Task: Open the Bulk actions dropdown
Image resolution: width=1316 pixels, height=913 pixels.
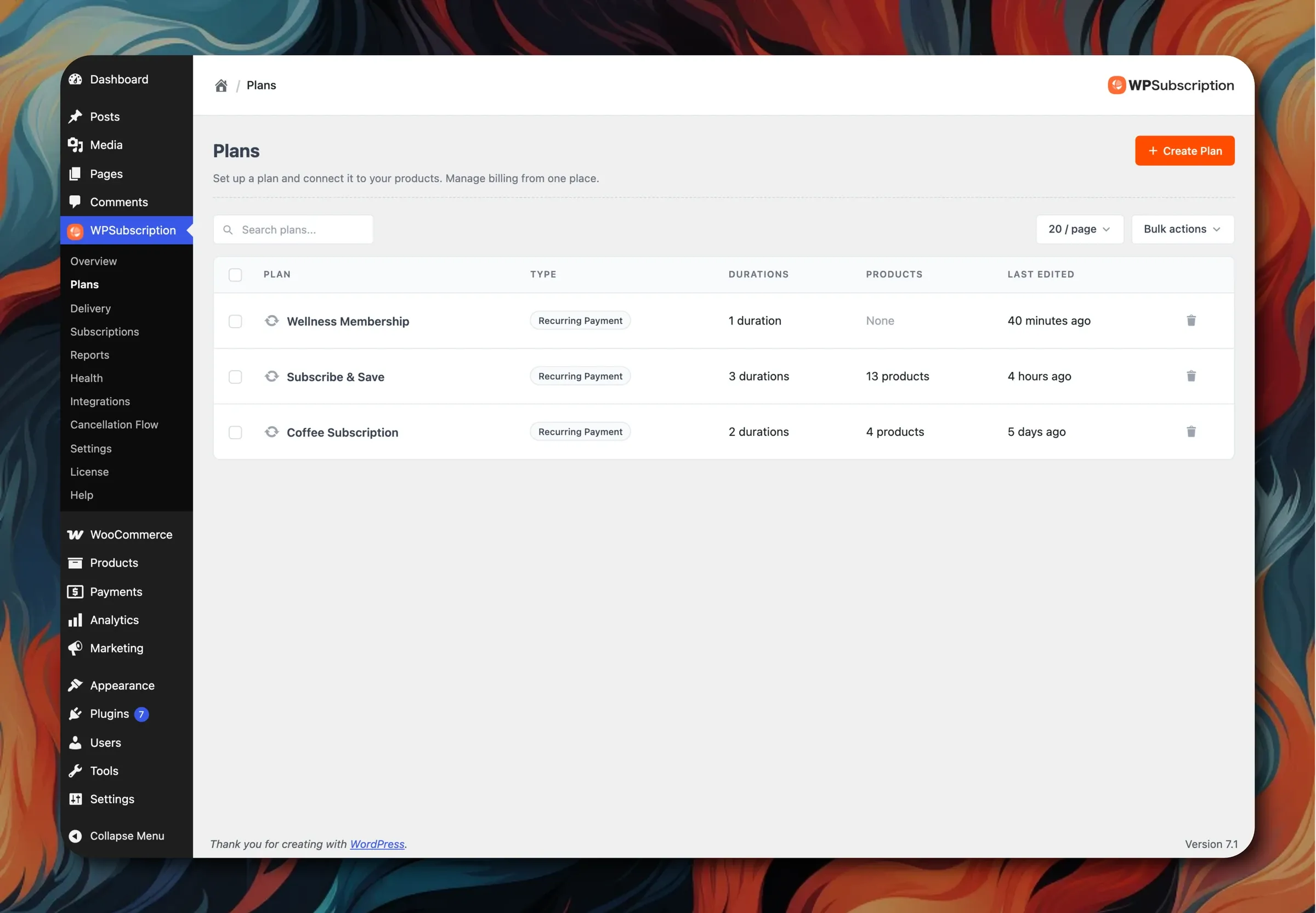Action: click(x=1182, y=229)
